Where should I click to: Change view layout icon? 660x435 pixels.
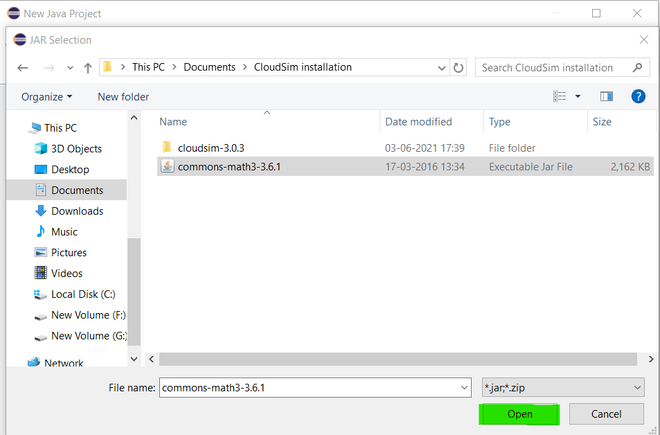tap(559, 96)
